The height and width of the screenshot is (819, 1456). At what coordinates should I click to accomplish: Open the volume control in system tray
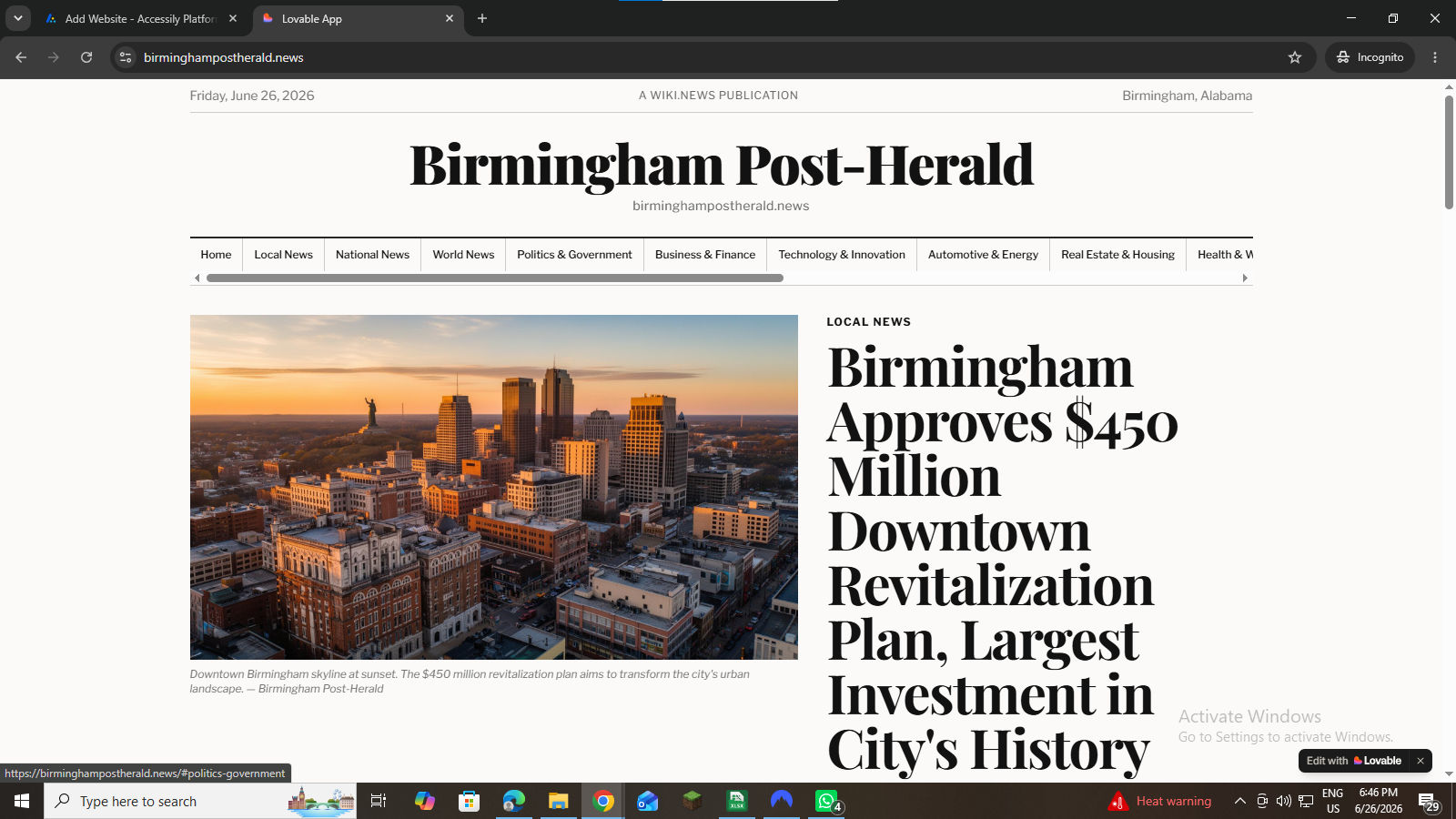coord(1284,801)
